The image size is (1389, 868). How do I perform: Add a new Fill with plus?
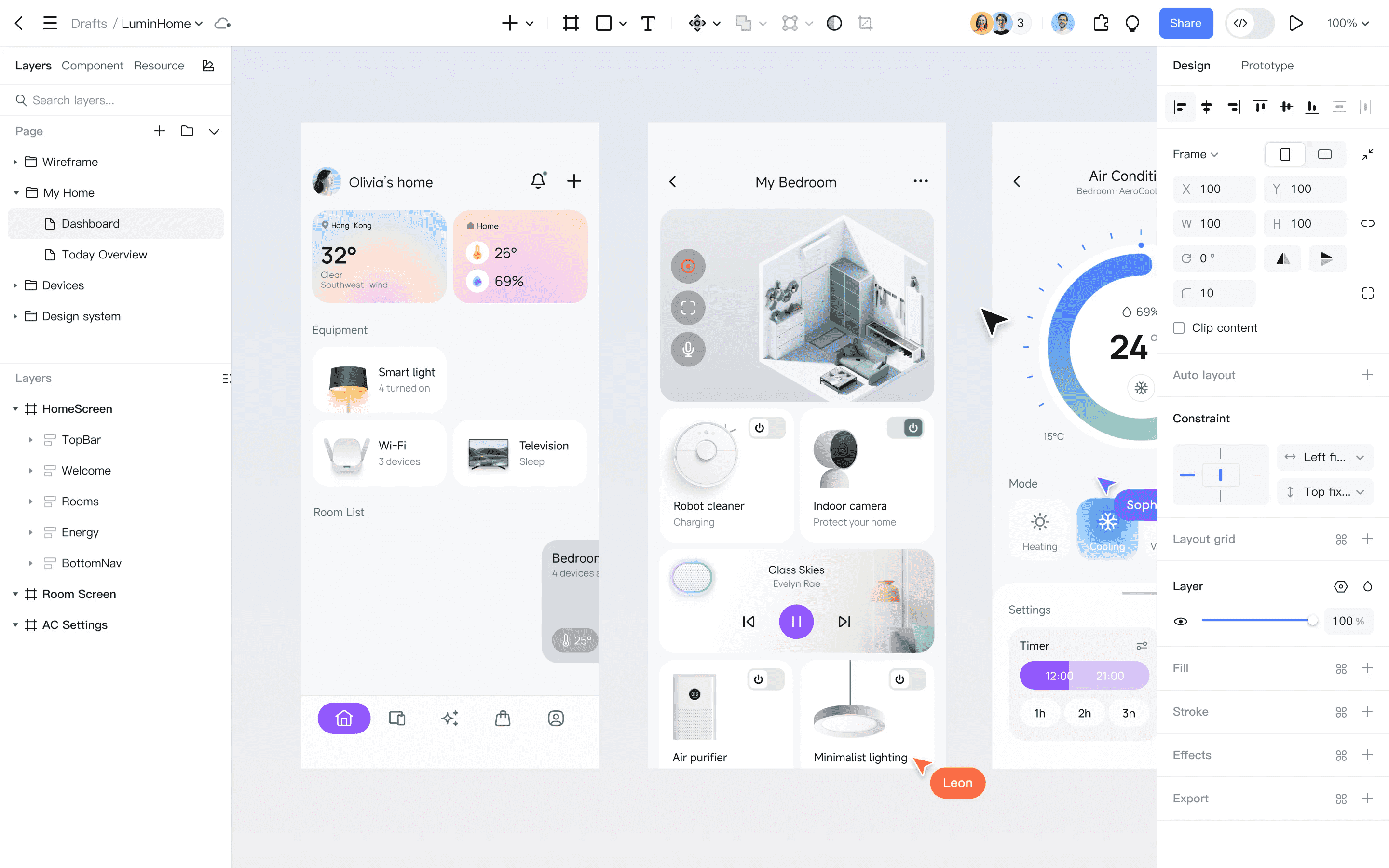click(x=1367, y=668)
